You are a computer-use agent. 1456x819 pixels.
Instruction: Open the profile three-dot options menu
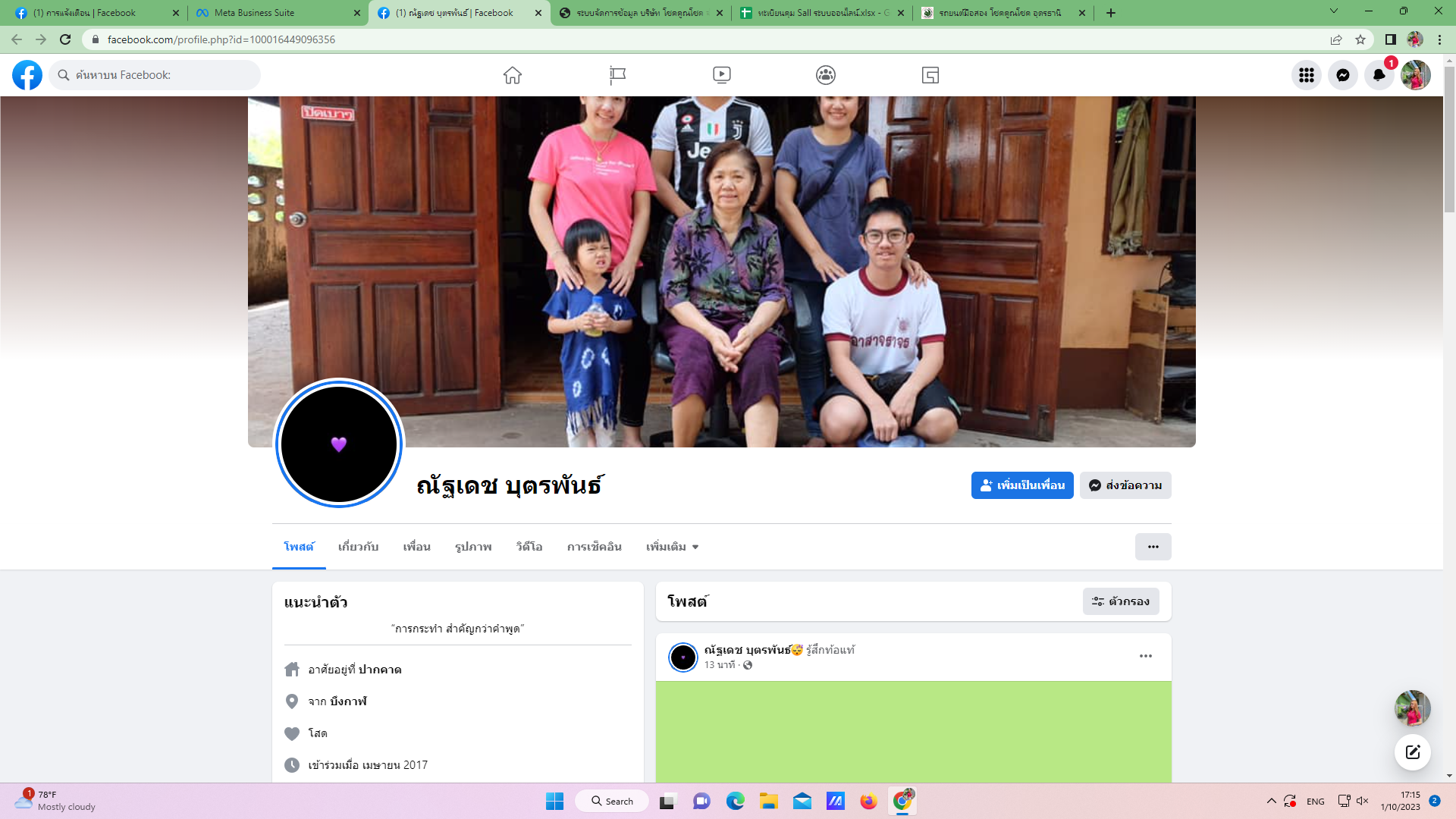click(1153, 547)
